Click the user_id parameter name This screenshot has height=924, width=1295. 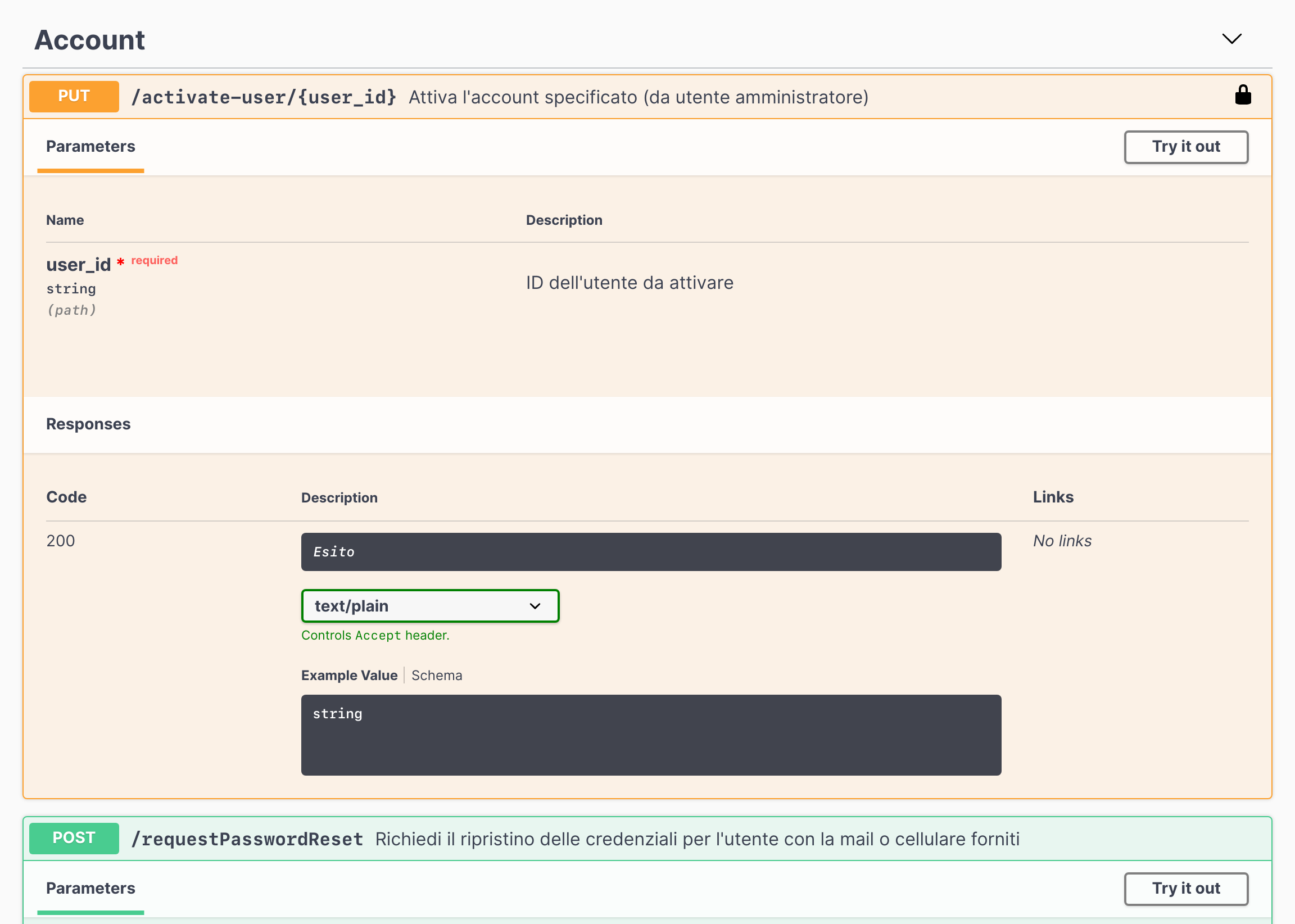pos(79,265)
